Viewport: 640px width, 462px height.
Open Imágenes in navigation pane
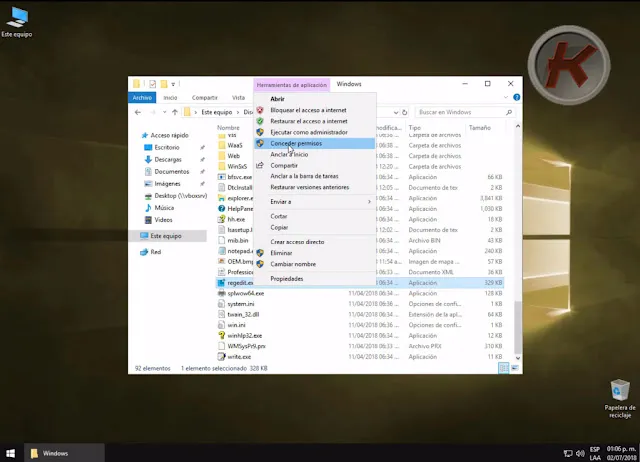point(167,184)
